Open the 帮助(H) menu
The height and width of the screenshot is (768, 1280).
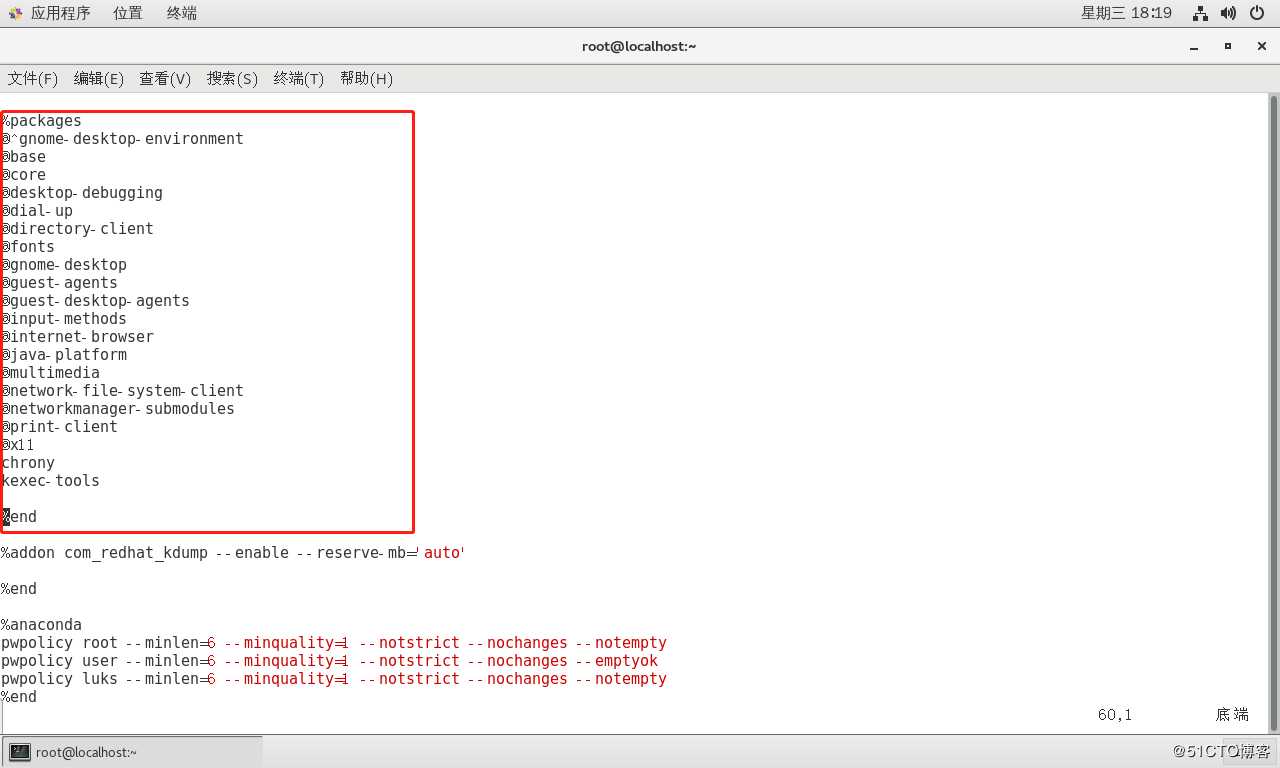coord(366,78)
